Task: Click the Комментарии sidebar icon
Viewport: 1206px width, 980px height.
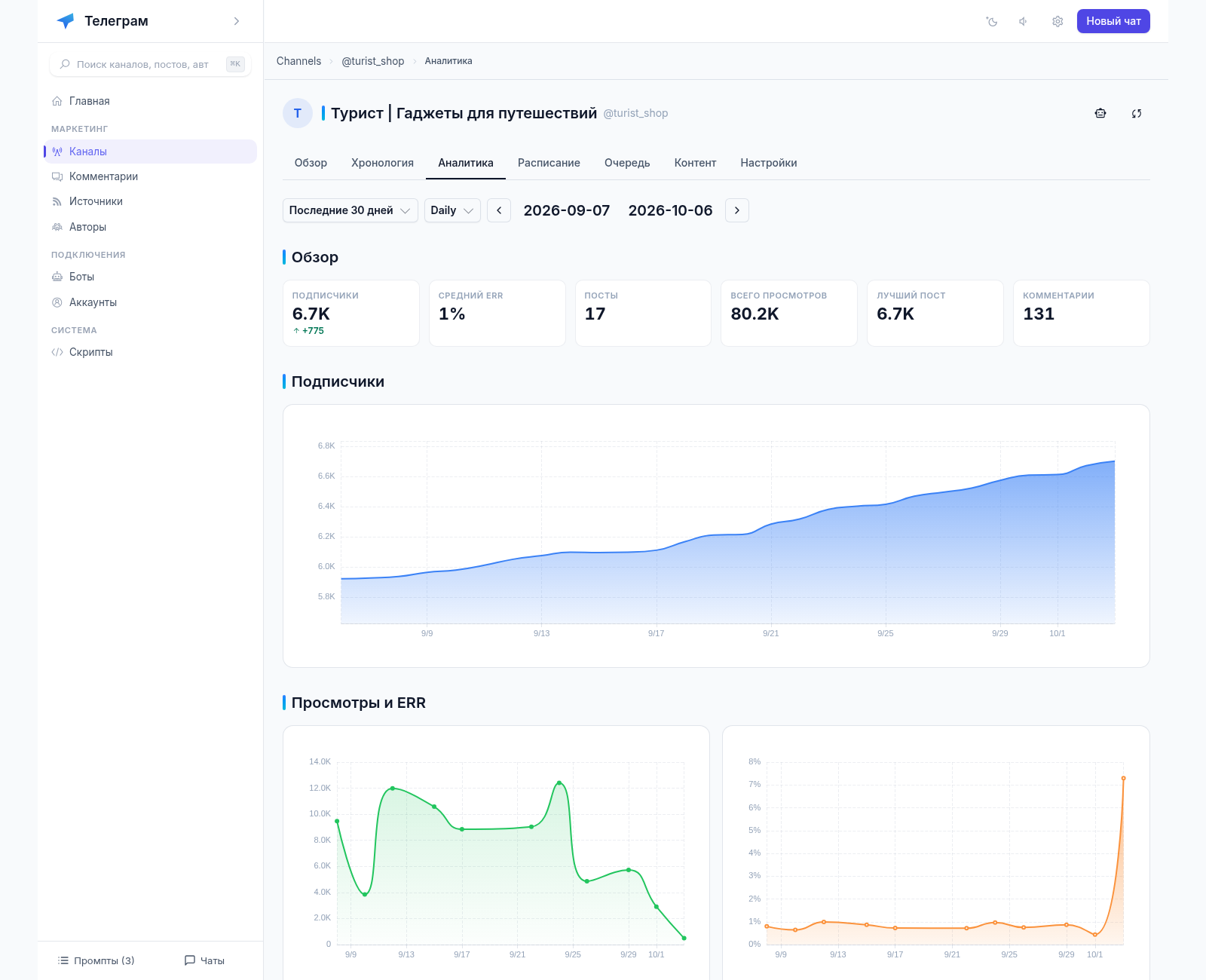Action: (x=57, y=176)
